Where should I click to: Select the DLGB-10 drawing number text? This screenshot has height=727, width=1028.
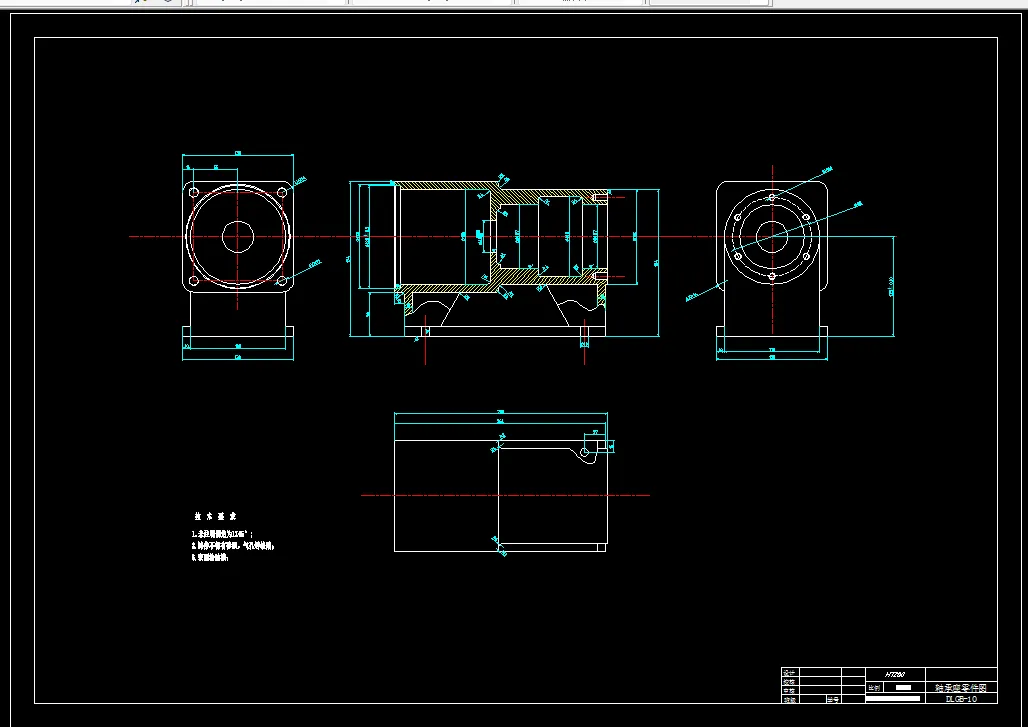coord(960,699)
